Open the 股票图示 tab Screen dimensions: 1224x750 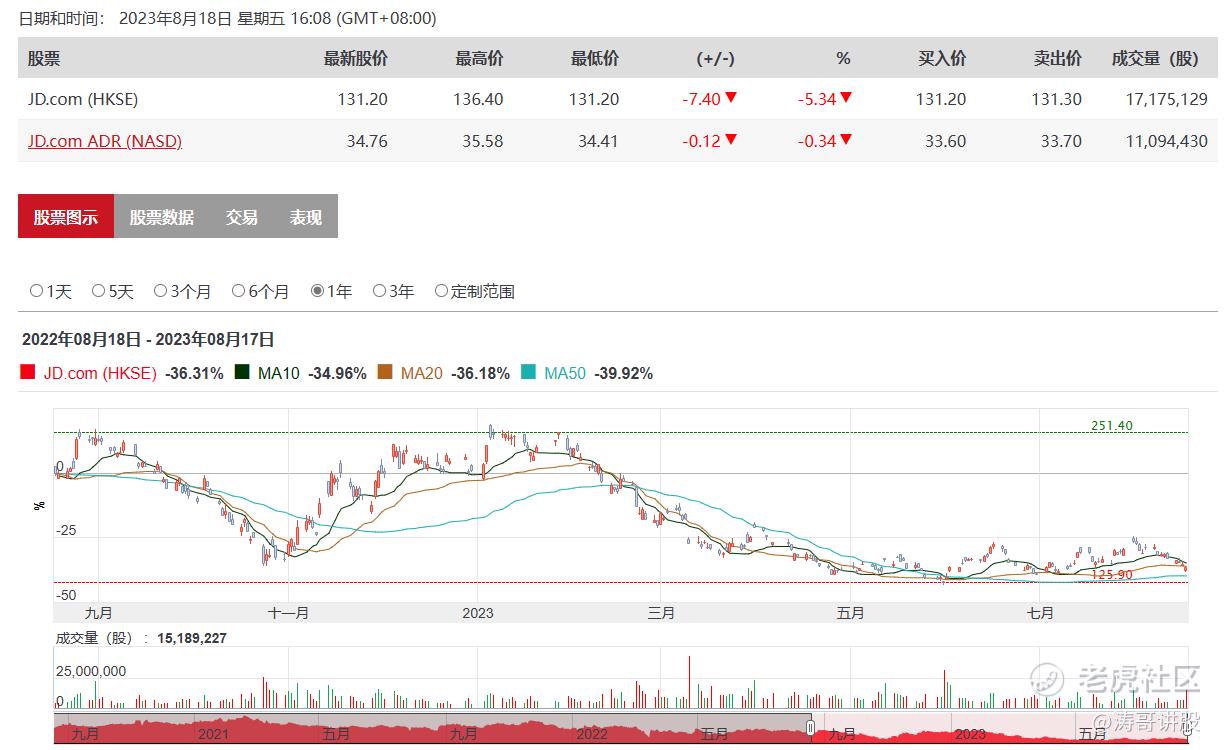[66, 216]
